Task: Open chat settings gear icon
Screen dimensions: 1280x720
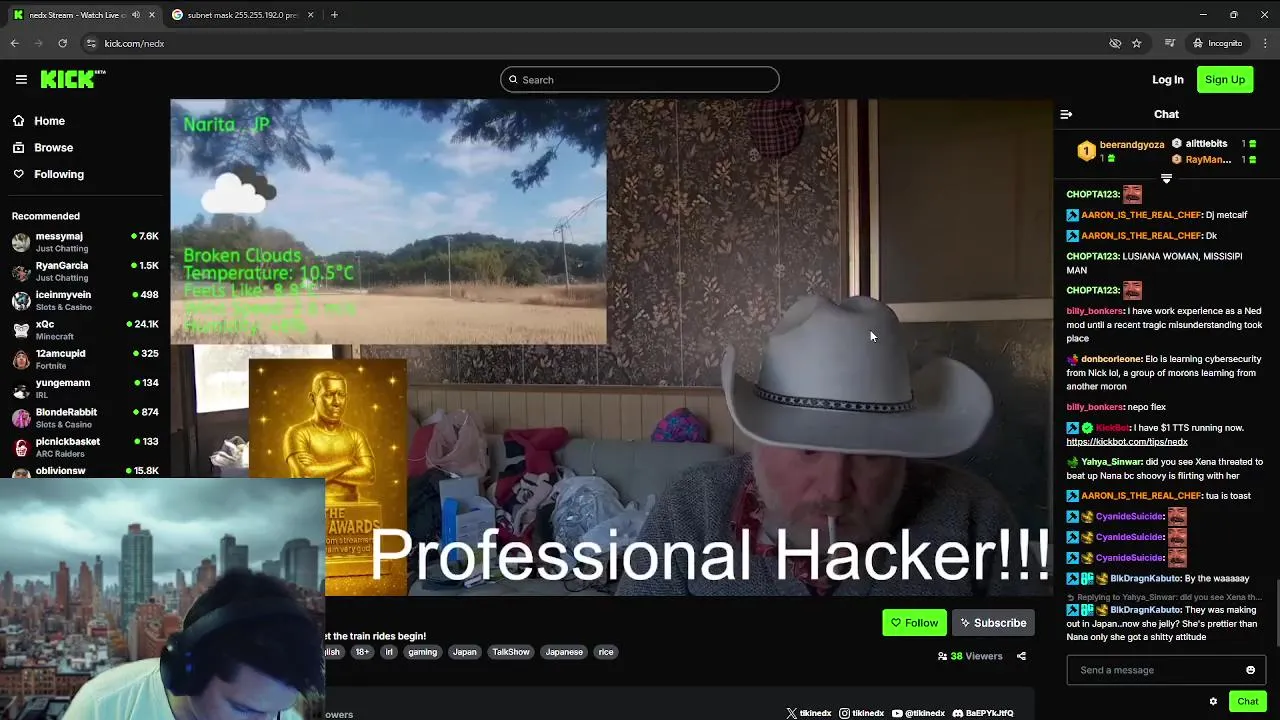Action: 1213,701
